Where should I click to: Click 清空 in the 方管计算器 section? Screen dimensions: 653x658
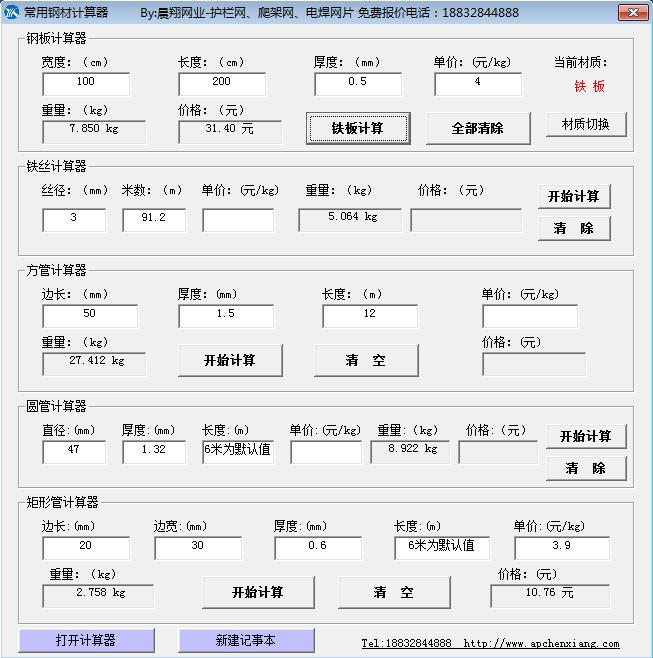point(366,360)
